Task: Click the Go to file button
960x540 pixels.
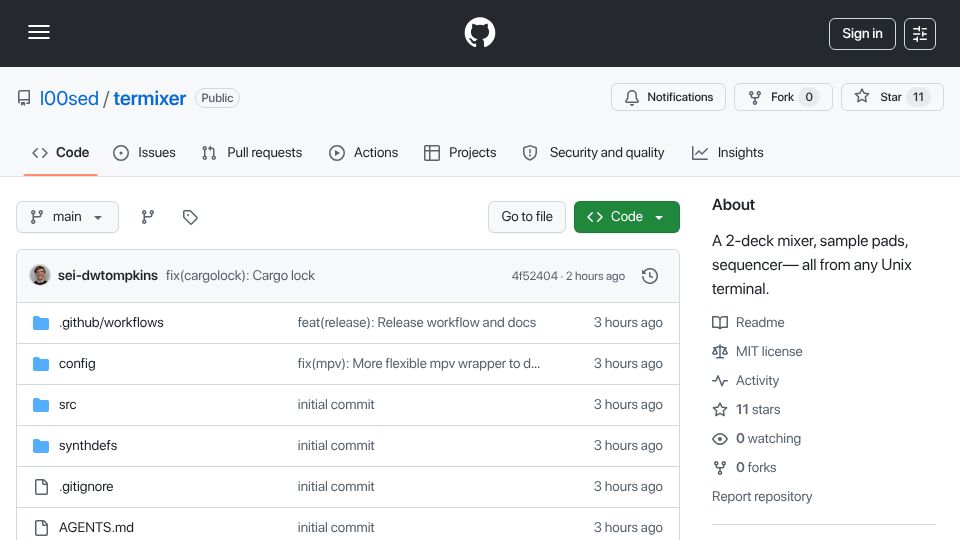Action: point(527,217)
